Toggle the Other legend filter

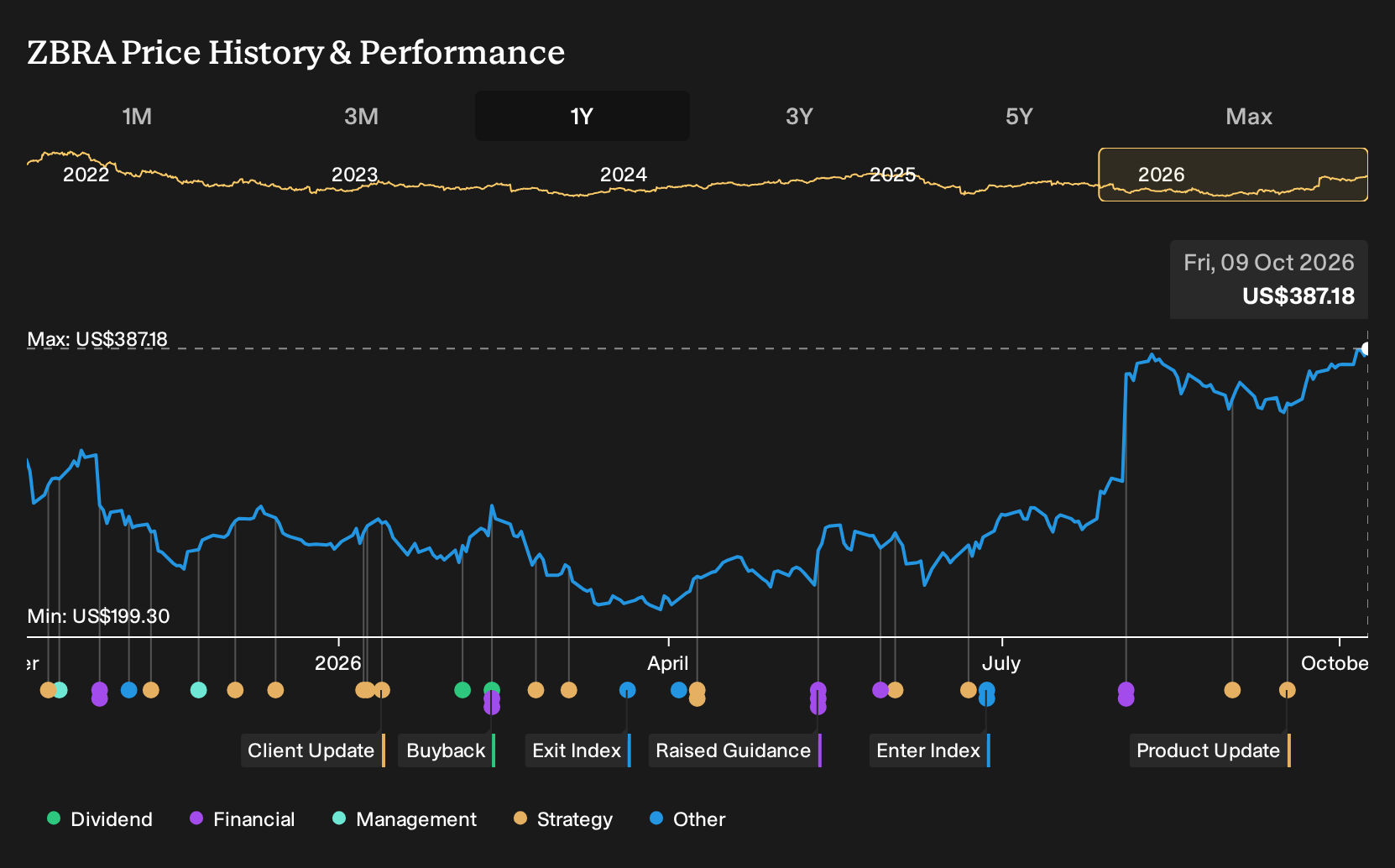[x=687, y=819]
